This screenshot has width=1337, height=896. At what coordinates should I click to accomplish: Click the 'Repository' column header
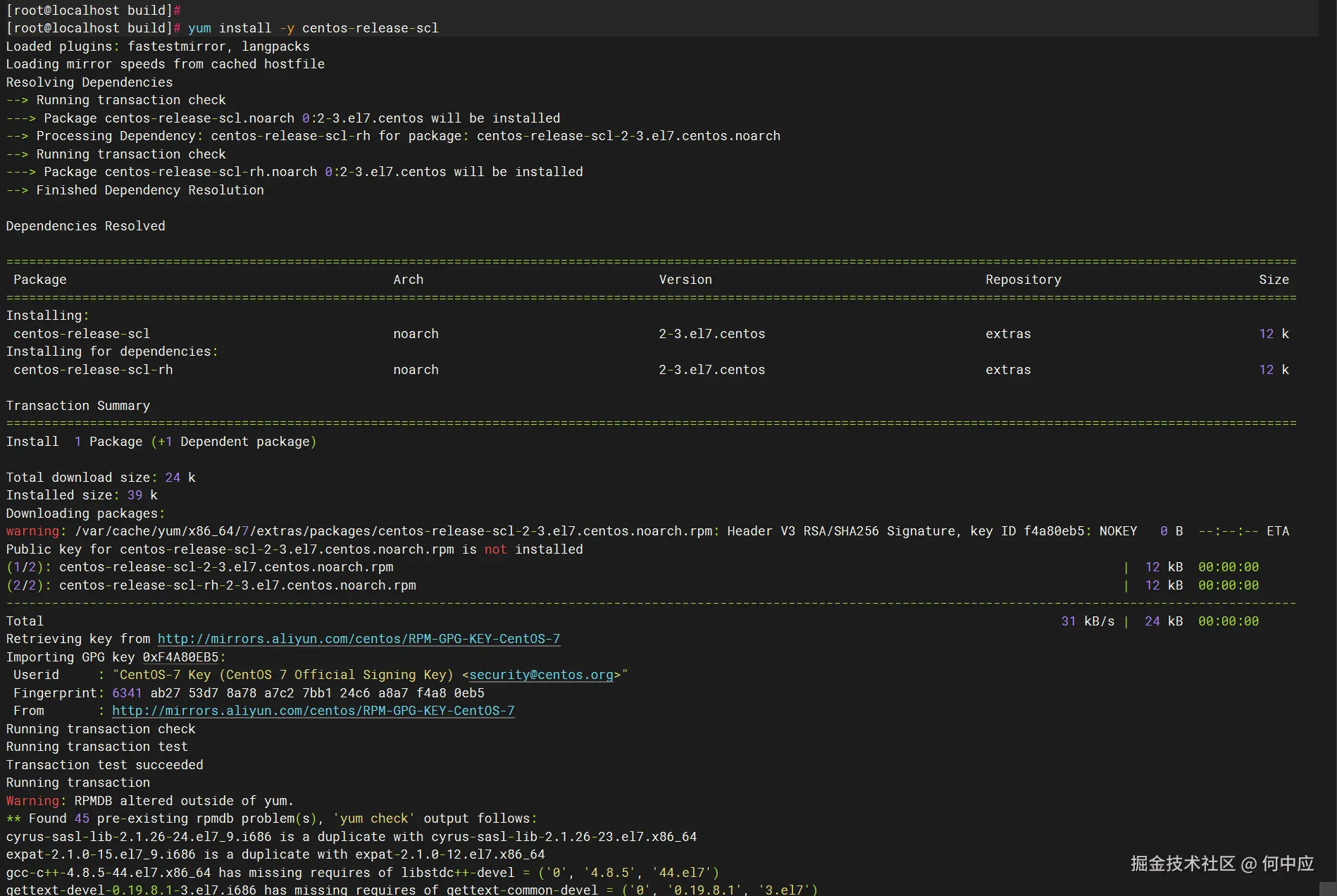(1024, 280)
